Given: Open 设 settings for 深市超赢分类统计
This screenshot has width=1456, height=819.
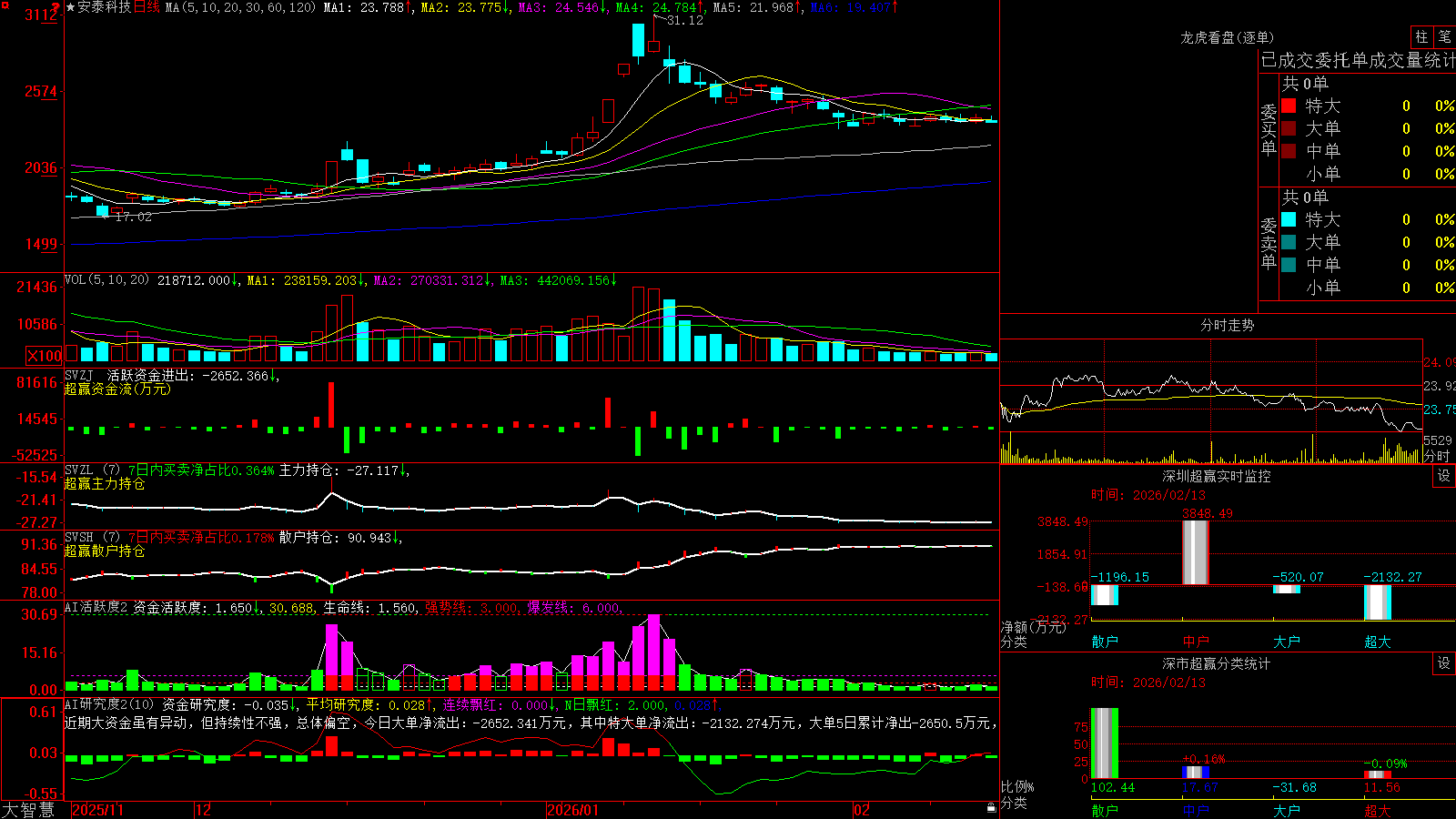Looking at the screenshot, I should (x=1444, y=663).
